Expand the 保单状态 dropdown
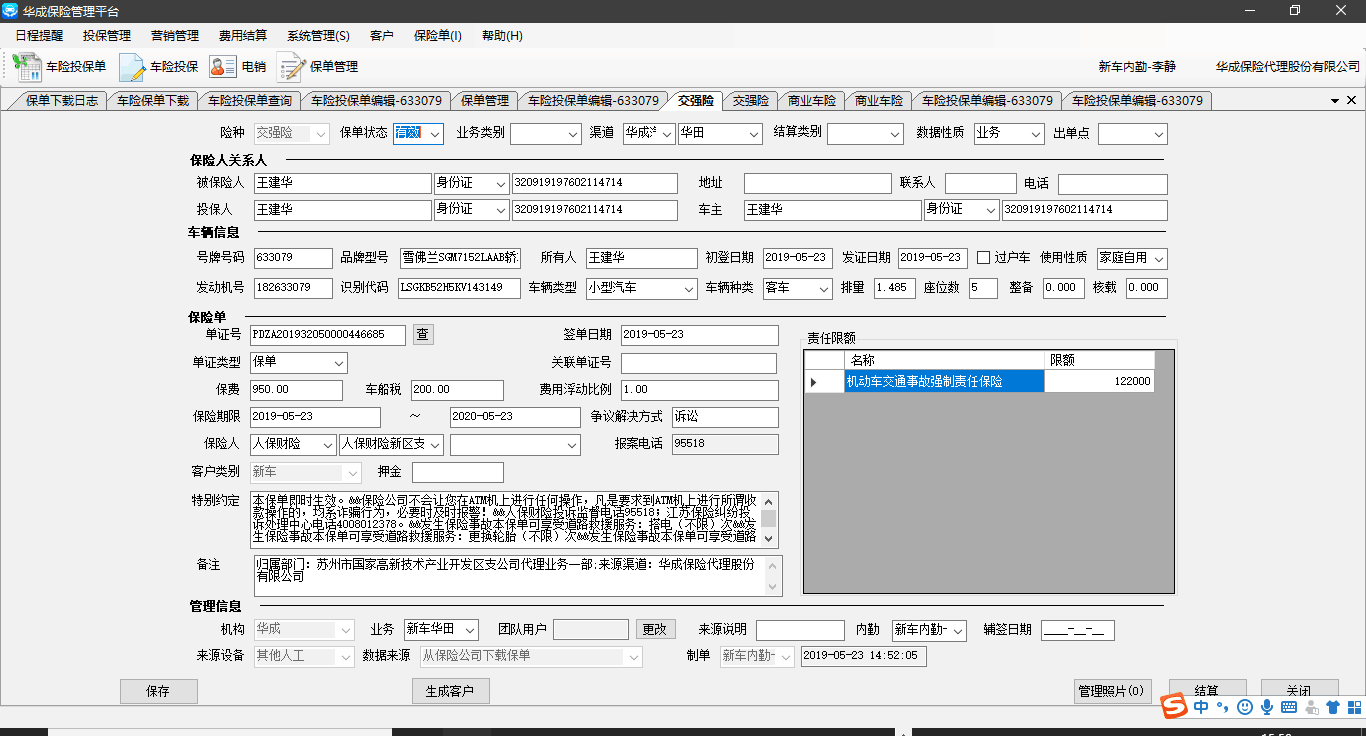Viewport: 1366px width, 736px height. click(x=435, y=134)
